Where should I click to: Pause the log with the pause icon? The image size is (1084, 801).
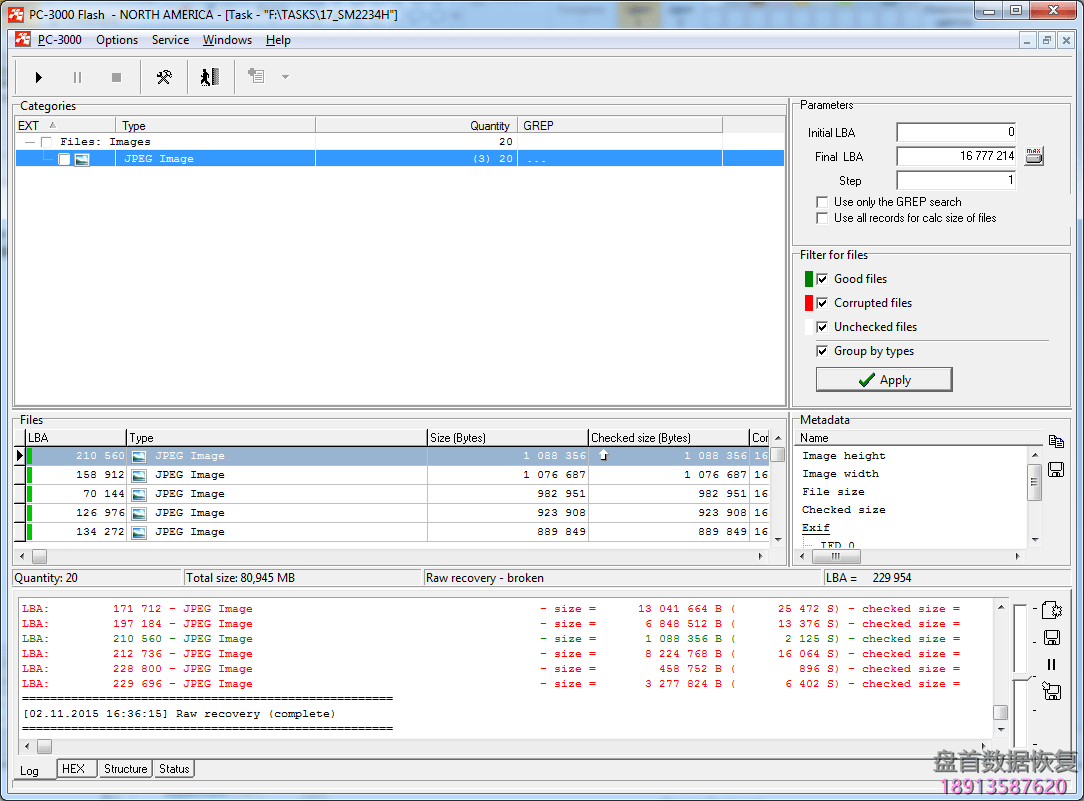(x=1051, y=664)
